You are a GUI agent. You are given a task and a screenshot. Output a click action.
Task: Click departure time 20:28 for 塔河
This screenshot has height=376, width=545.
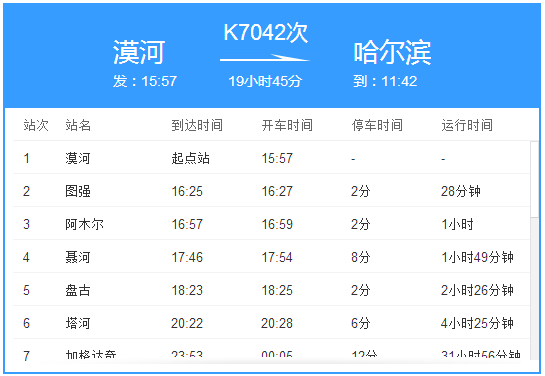point(277,324)
